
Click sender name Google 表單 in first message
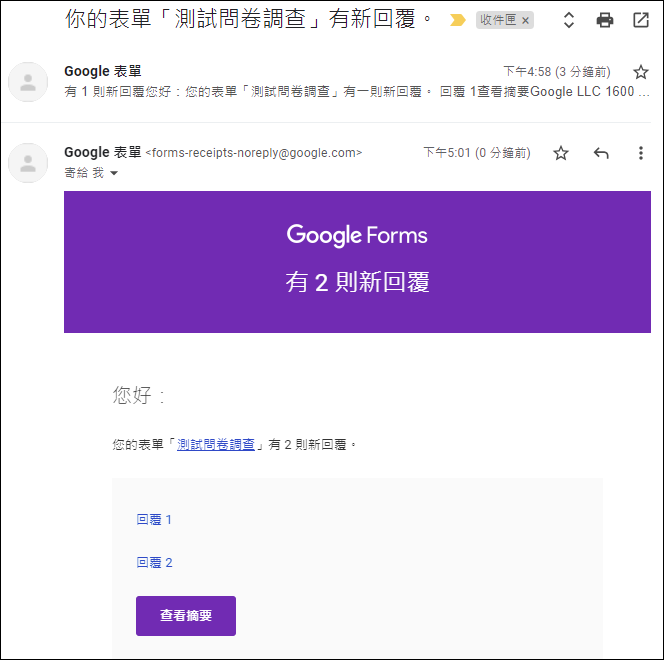coord(102,71)
